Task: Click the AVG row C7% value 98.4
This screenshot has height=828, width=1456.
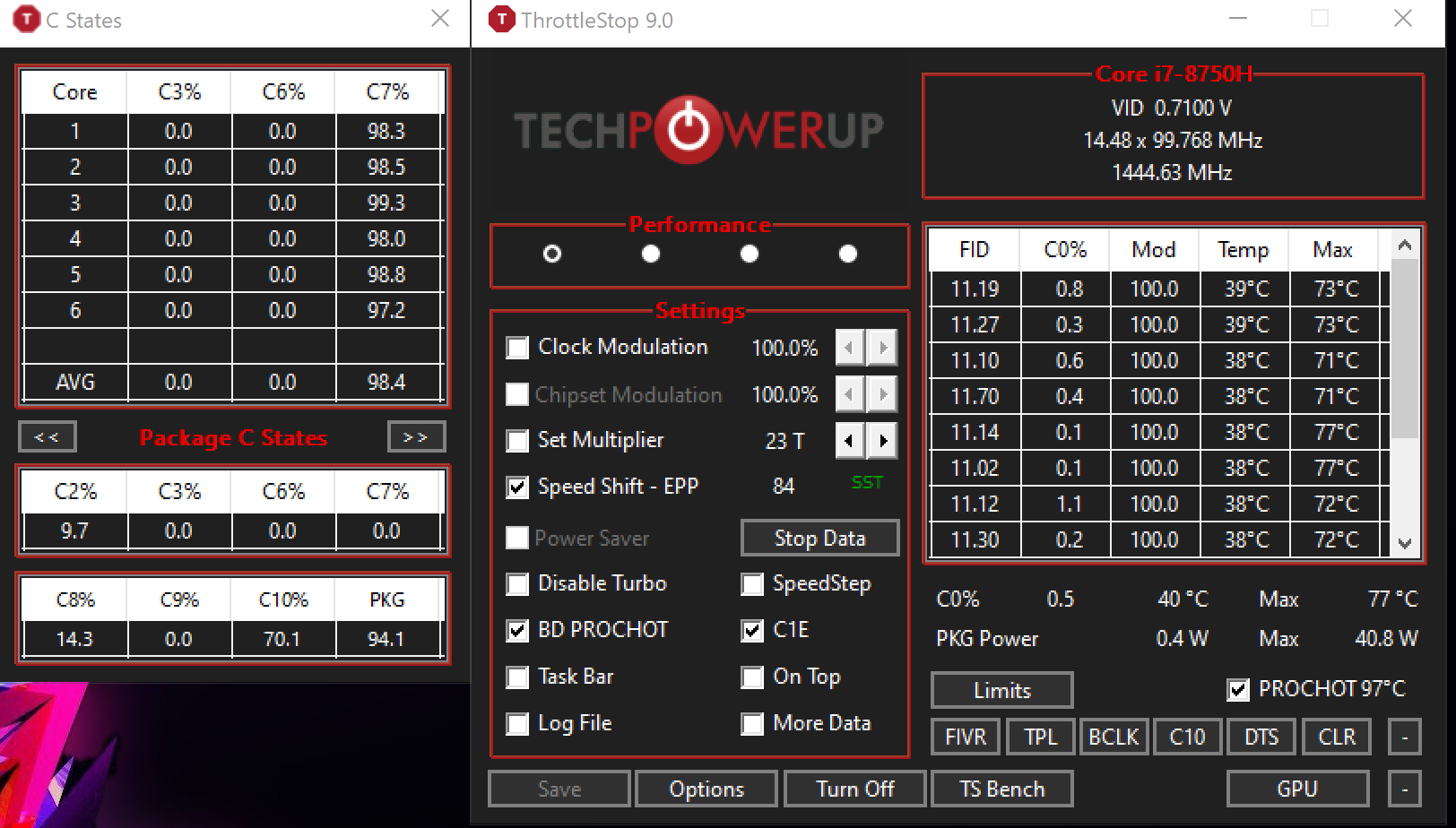Action: 386,383
